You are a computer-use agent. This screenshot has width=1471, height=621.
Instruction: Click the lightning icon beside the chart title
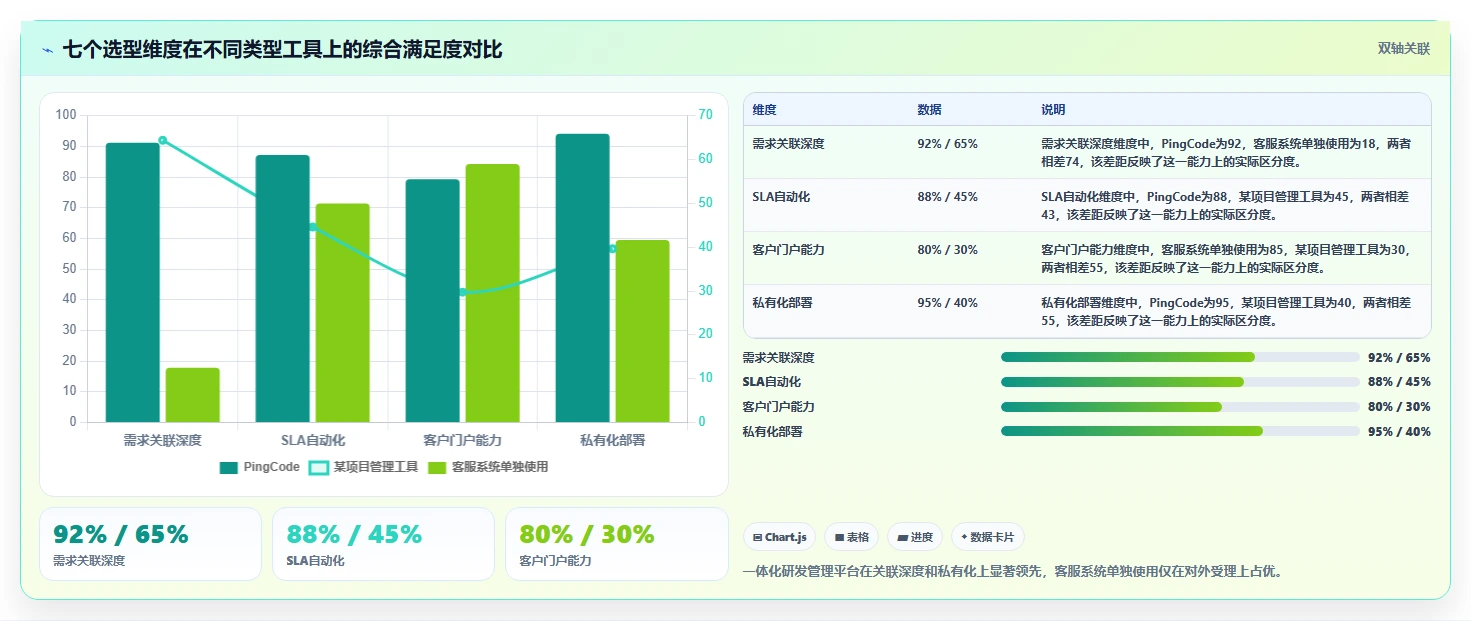pyautogui.click(x=47, y=50)
